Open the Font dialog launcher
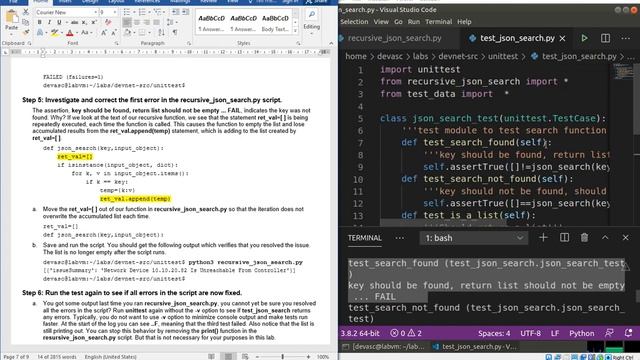640x360 pixels. coord(116,43)
